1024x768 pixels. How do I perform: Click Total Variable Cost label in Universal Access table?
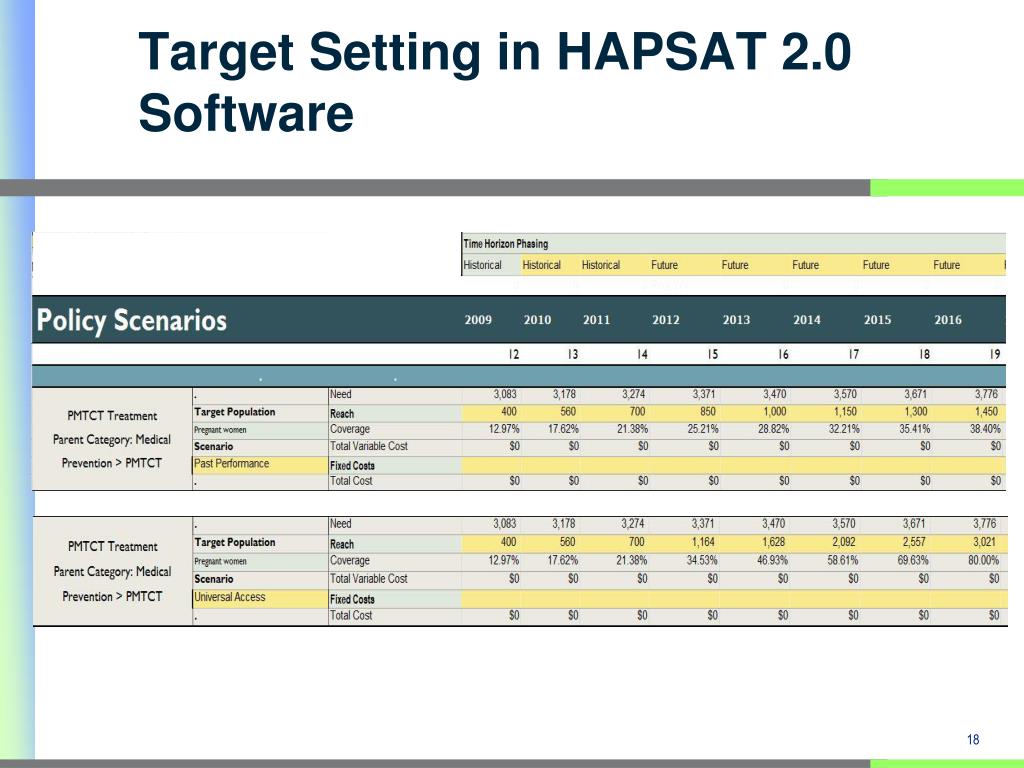pyautogui.click(x=368, y=579)
